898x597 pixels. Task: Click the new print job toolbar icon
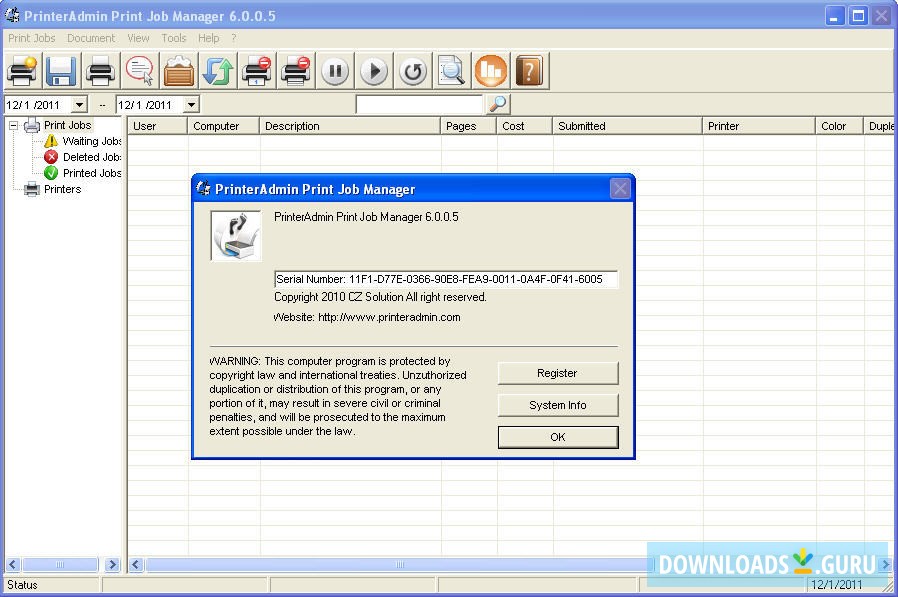(x=22, y=71)
